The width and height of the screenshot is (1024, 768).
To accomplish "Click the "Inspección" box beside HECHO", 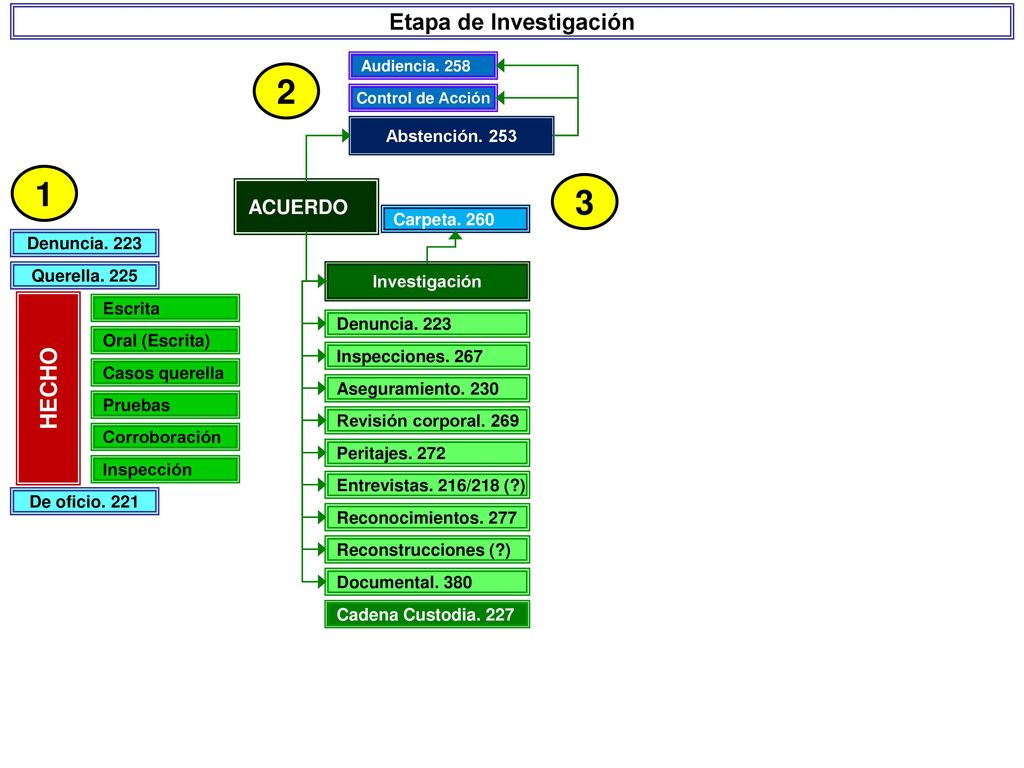I will [165, 470].
